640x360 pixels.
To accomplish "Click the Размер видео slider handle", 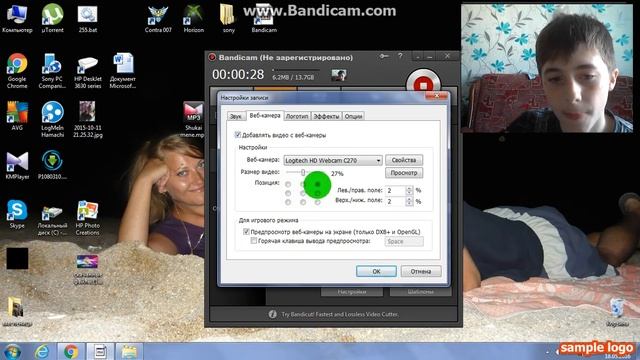I will (303, 173).
